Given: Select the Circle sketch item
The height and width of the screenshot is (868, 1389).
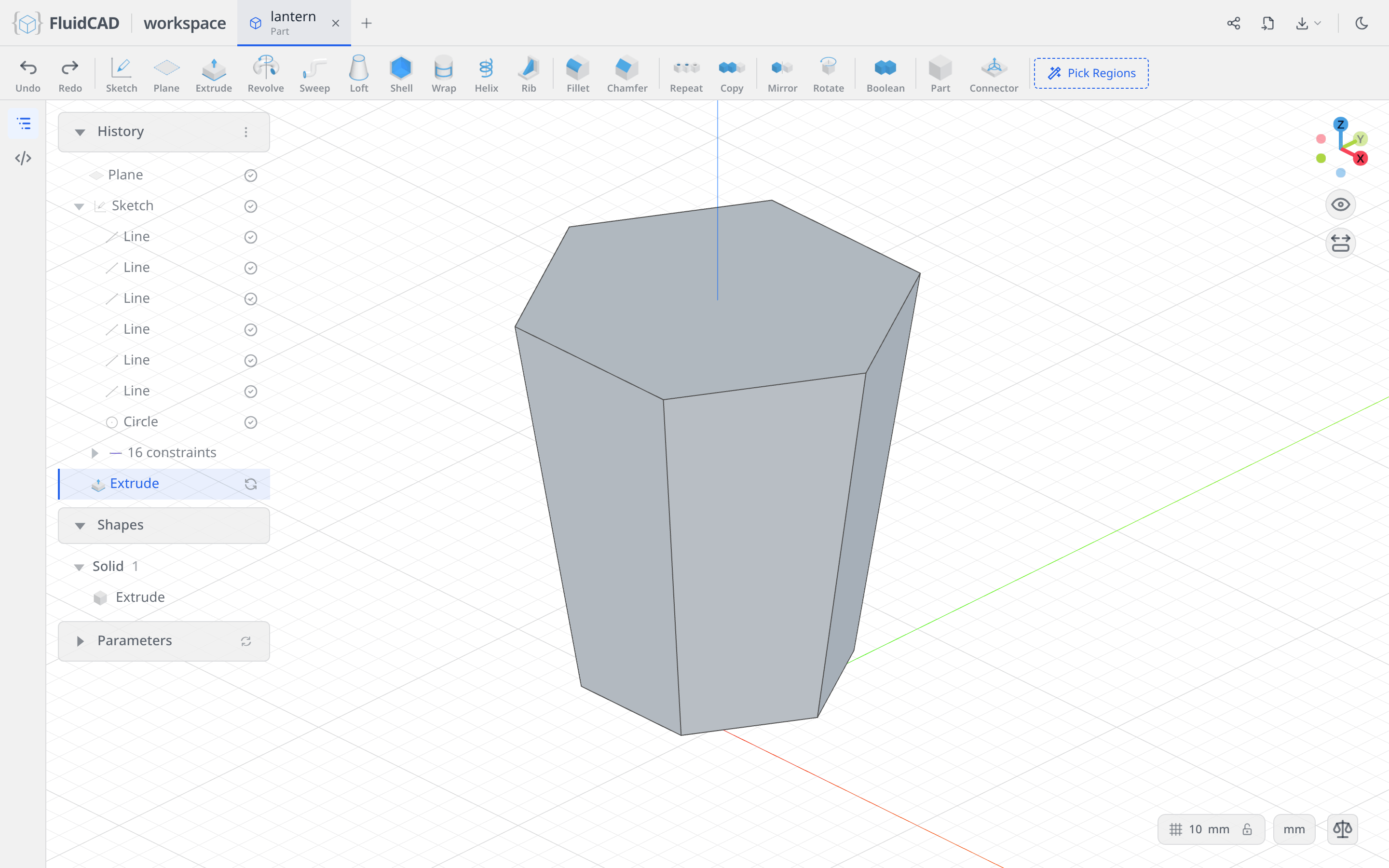Looking at the screenshot, I should (x=141, y=421).
